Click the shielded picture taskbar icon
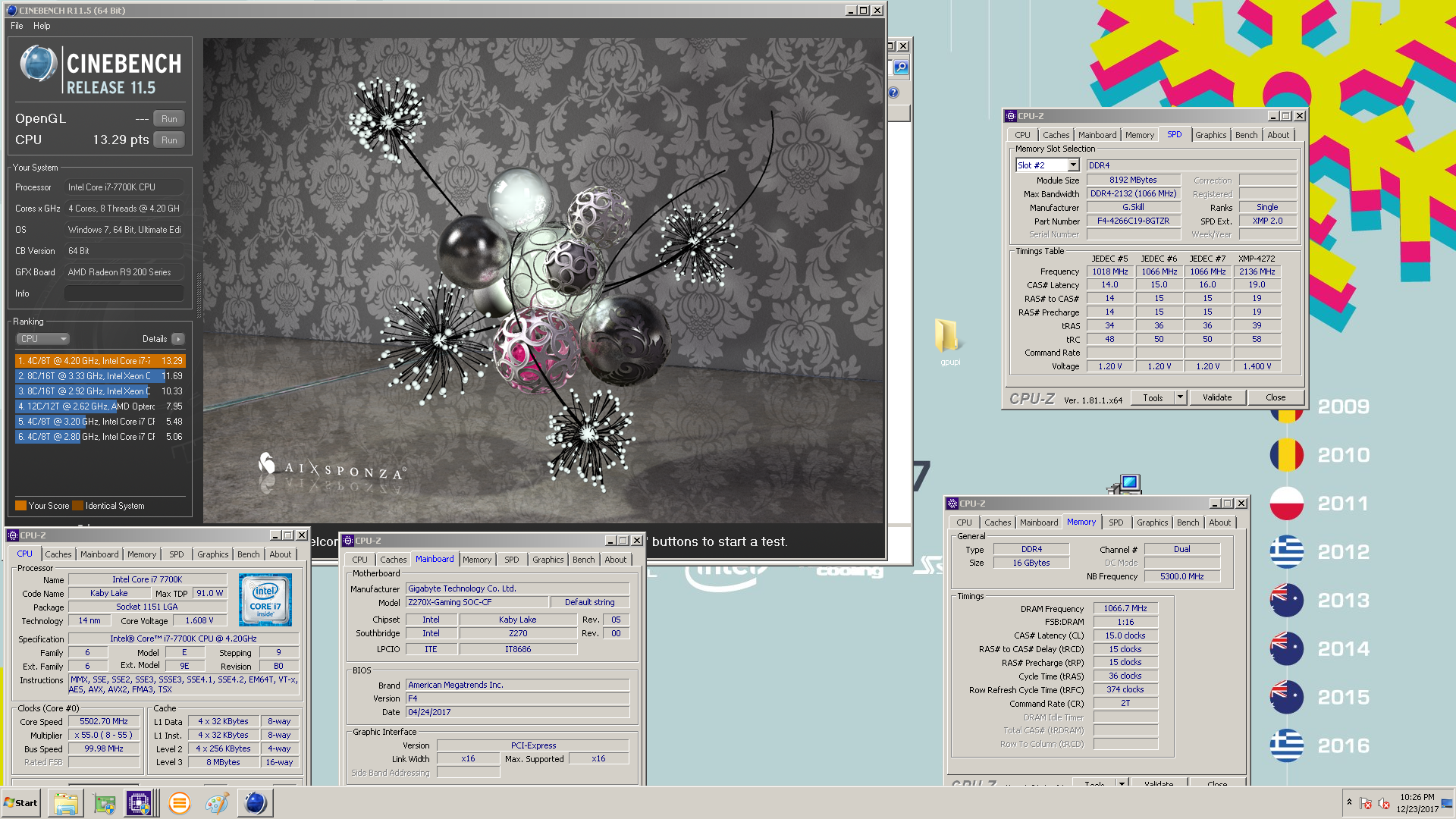1456x819 pixels. (104, 803)
